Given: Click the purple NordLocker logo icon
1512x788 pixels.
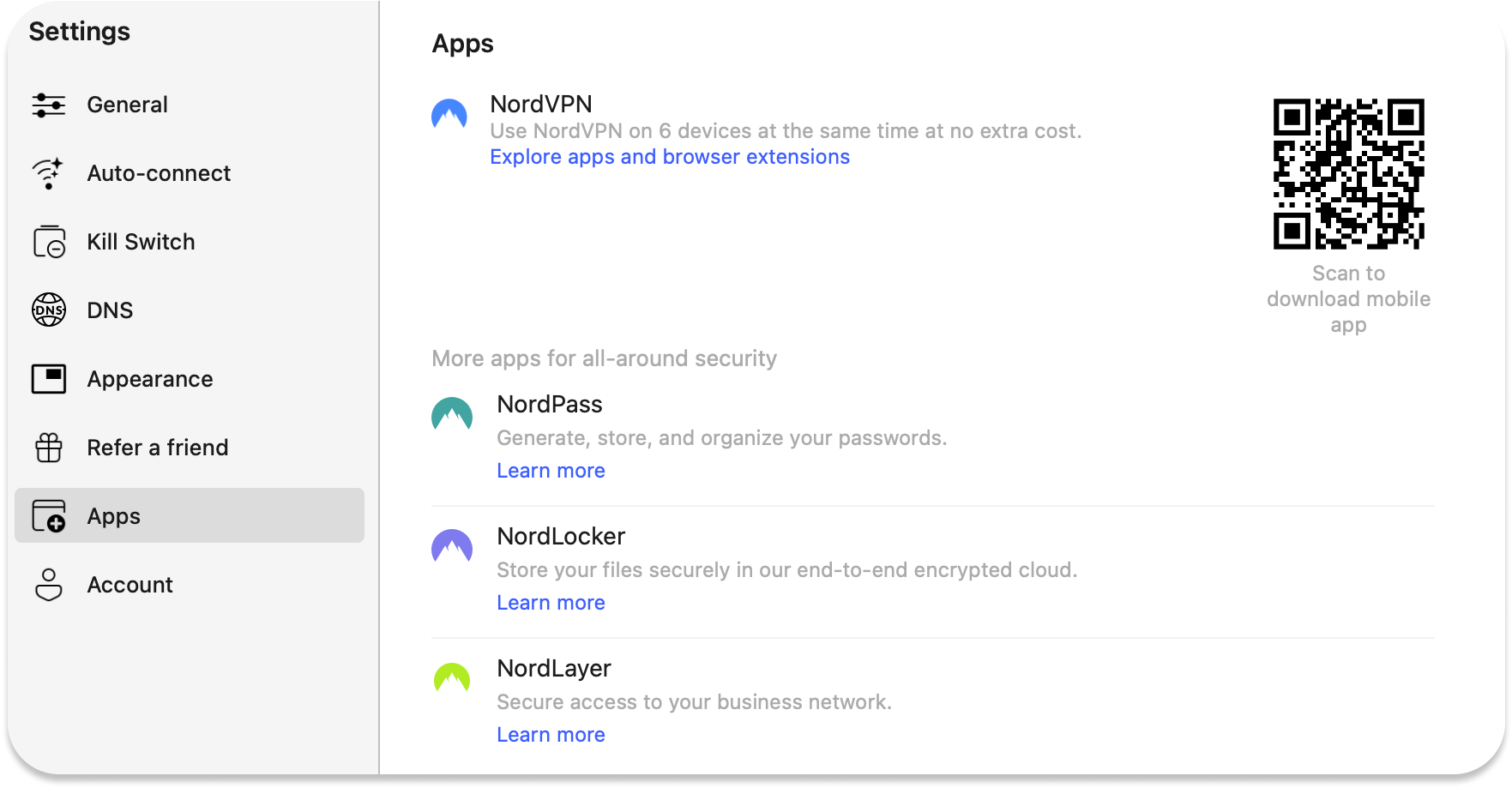Looking at the screenshot, I should (452, 546).
